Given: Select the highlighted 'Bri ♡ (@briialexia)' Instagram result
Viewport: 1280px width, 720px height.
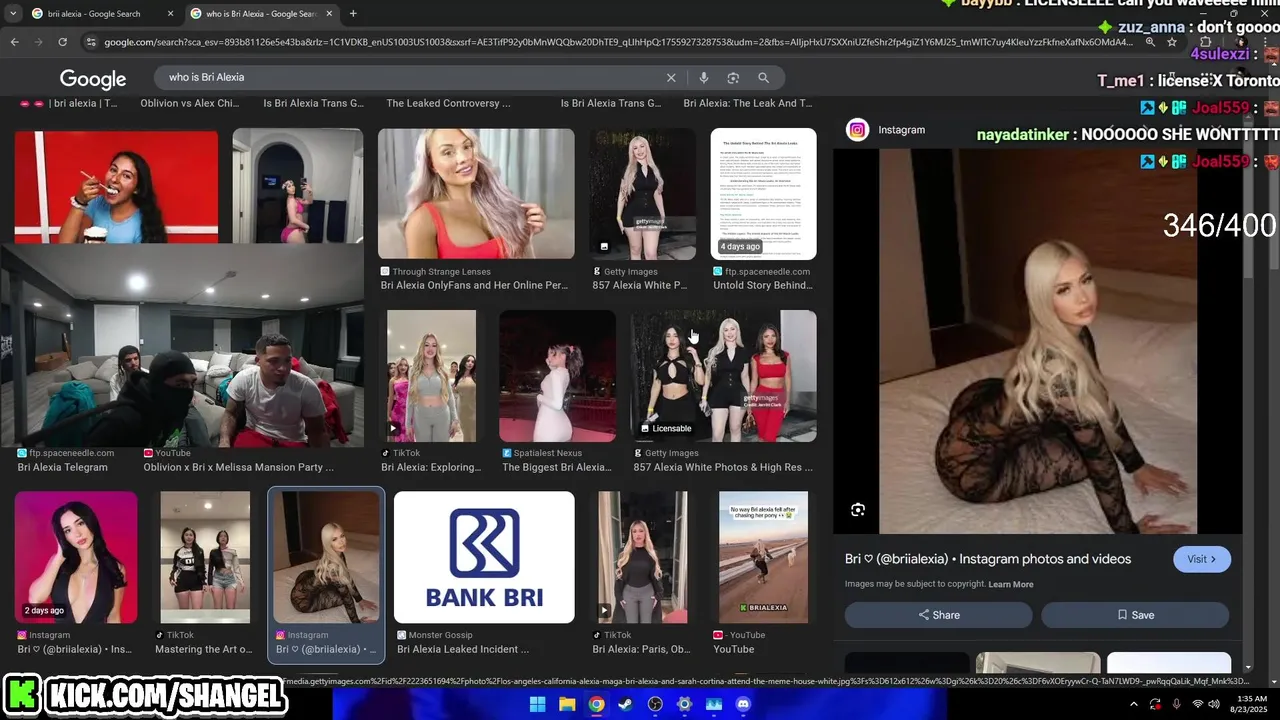Looking at the screenshot, I should point(326,575).
